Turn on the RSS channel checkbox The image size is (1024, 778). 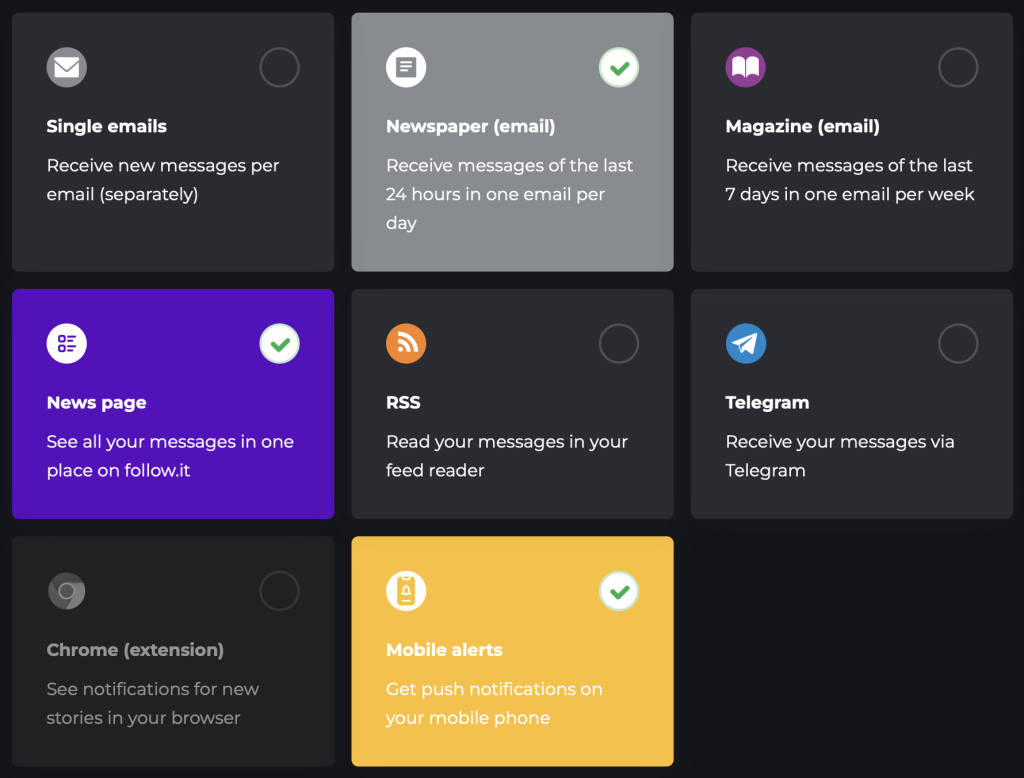(x=619, y=344)
